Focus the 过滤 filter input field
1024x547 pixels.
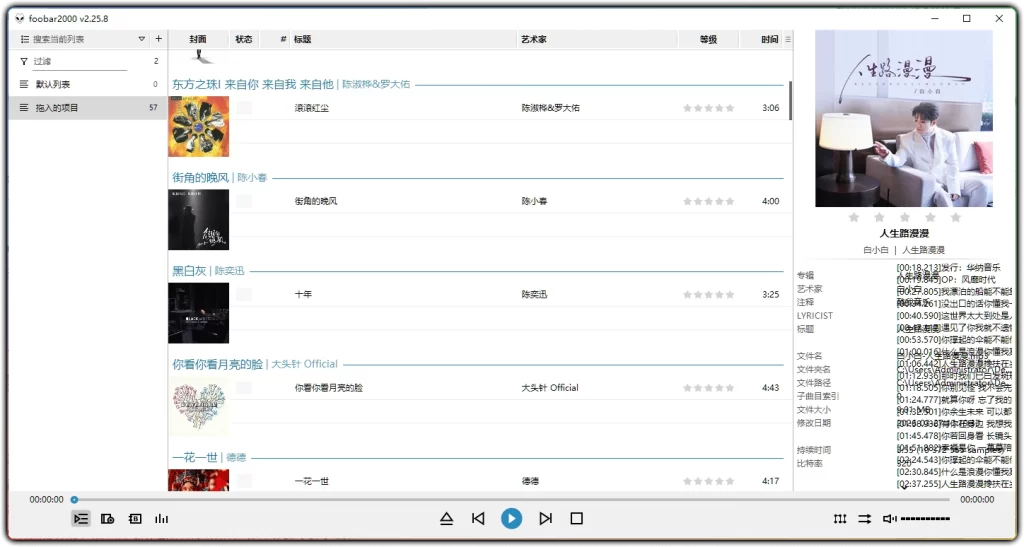click(x=80, y=61)
